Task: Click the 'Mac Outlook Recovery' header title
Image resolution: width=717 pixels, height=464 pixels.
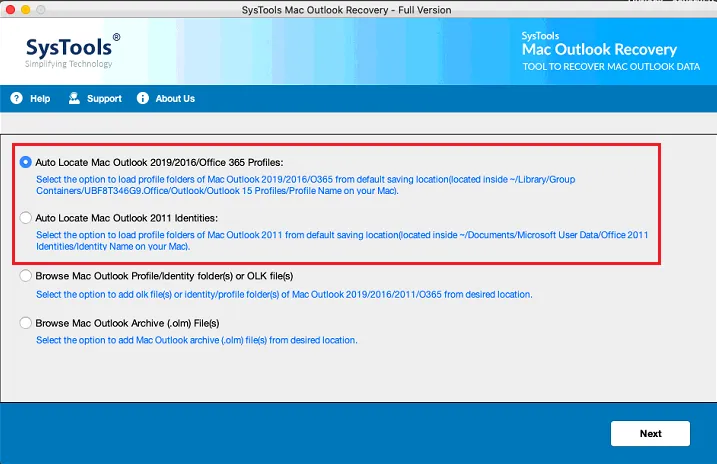Action: 599,49
